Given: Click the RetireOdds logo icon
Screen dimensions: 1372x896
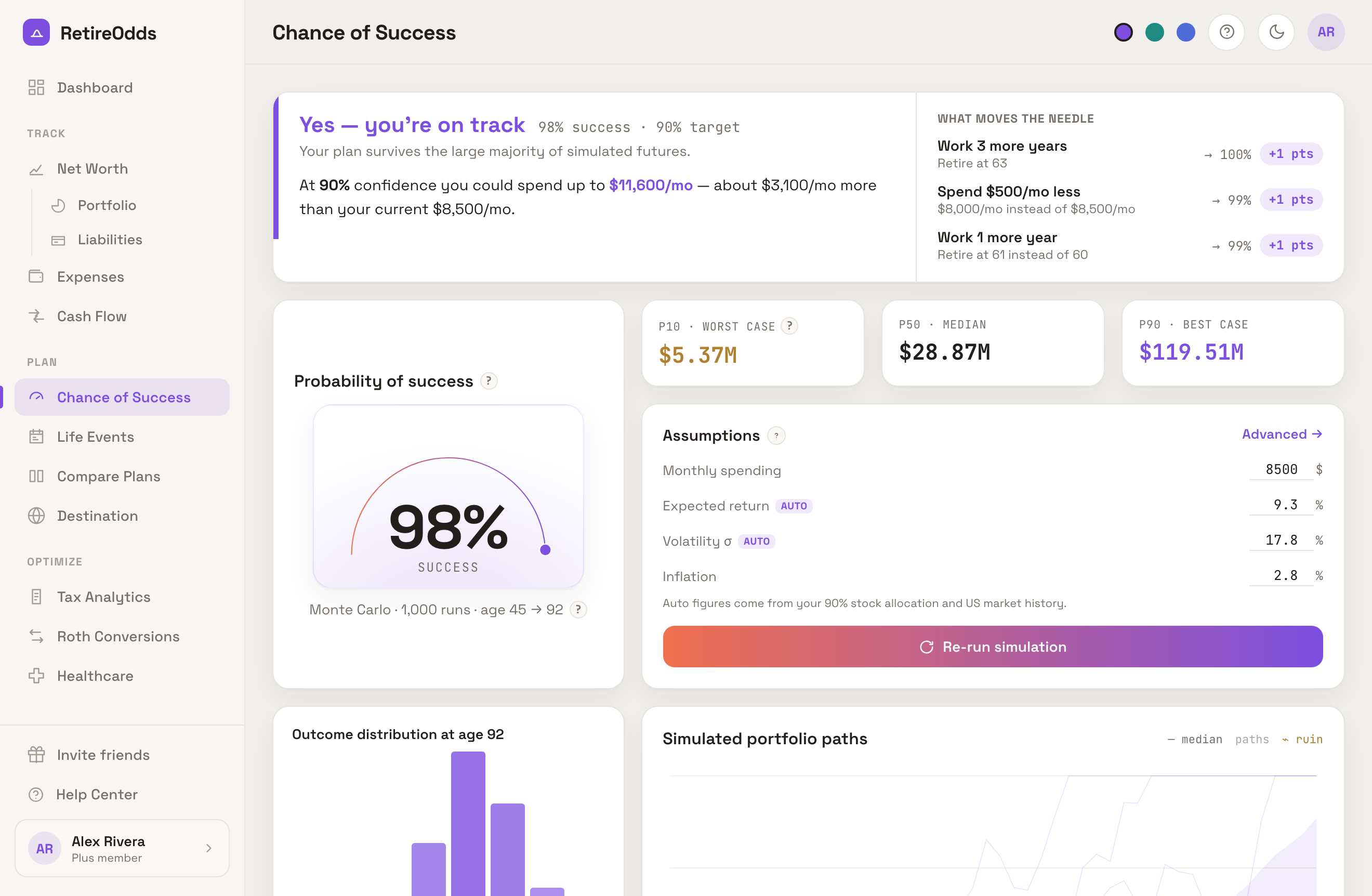Looking at the screenshot, I should (36, 33).
